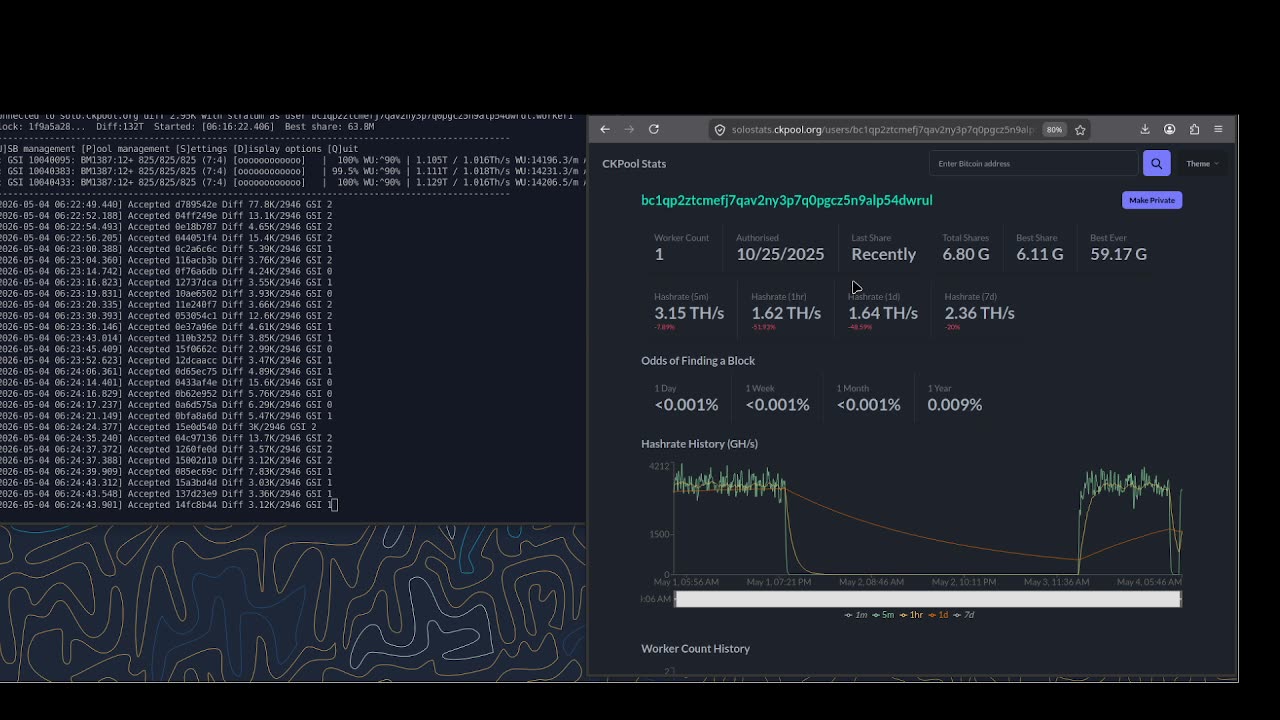Open the browser extensions menu
This screenshot has height=720, width=1280.
coord(1194,129)
